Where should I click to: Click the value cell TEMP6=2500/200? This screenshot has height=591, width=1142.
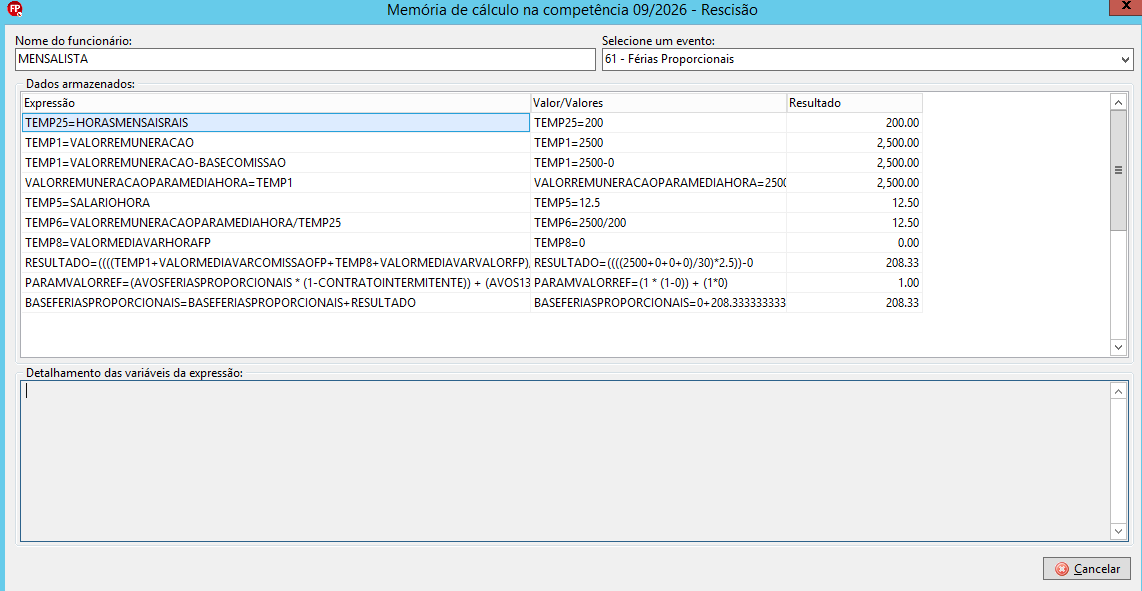(x=658, y=222)
